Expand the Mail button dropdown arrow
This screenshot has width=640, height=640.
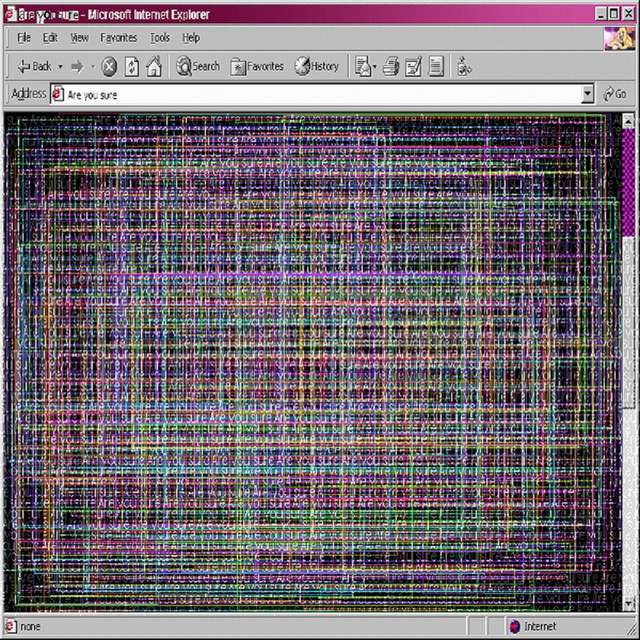point(375,66)
